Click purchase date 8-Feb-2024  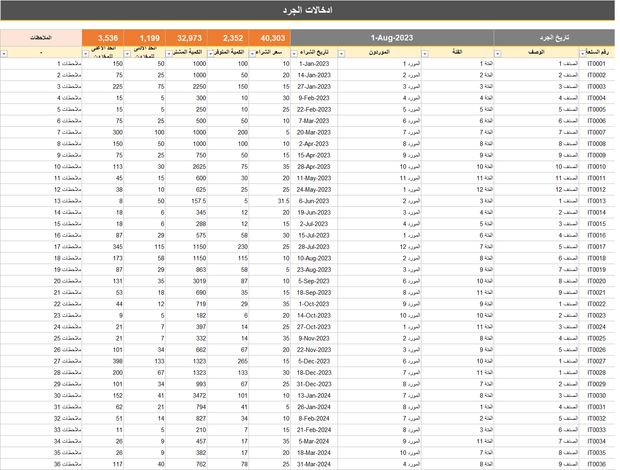point(314,419)
